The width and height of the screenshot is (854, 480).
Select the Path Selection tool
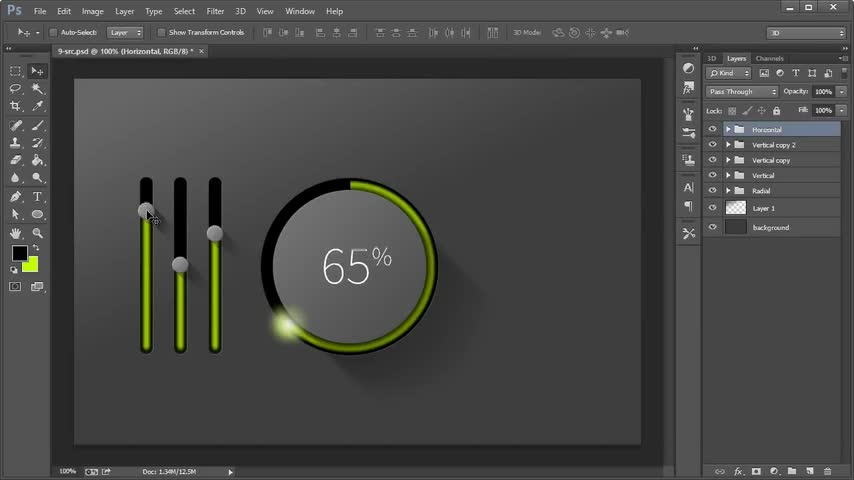[x=15, y=214]
